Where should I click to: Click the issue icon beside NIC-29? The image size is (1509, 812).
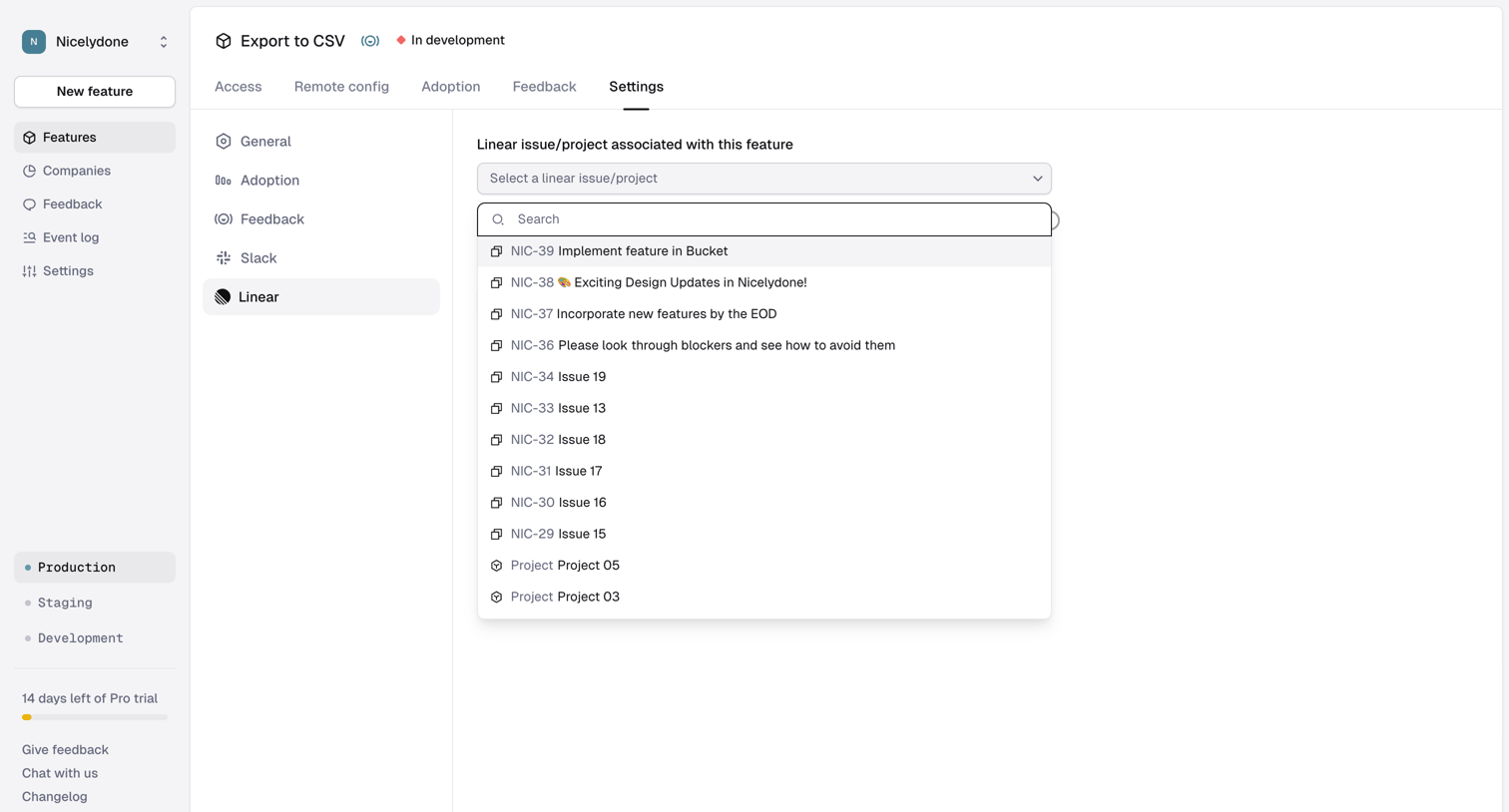point(496,534)
